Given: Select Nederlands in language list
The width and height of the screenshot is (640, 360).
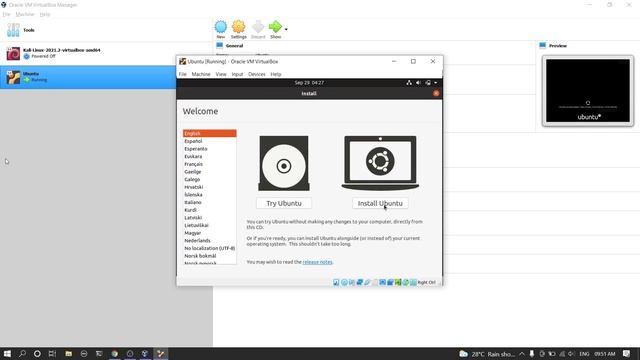Looking at the screenshot, I should 209,241.
